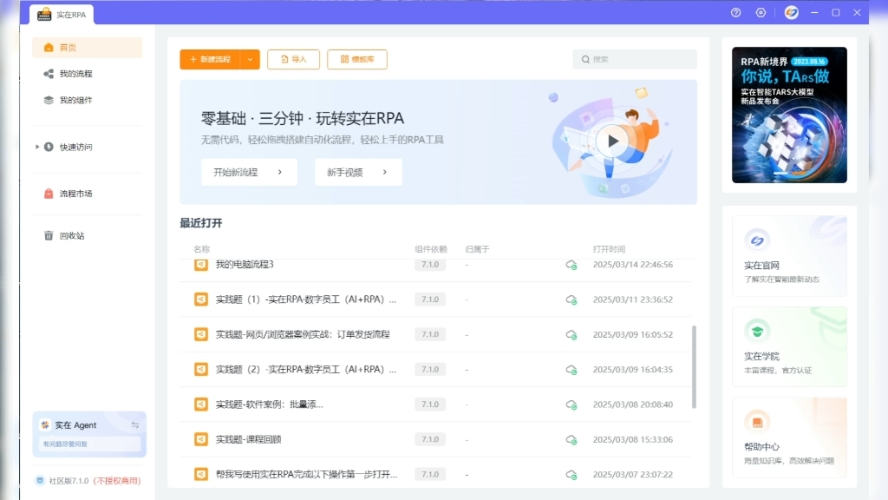Screen dimensions: 888x500
Task: Open the 帮助中心 card
Action: [789, 437]
